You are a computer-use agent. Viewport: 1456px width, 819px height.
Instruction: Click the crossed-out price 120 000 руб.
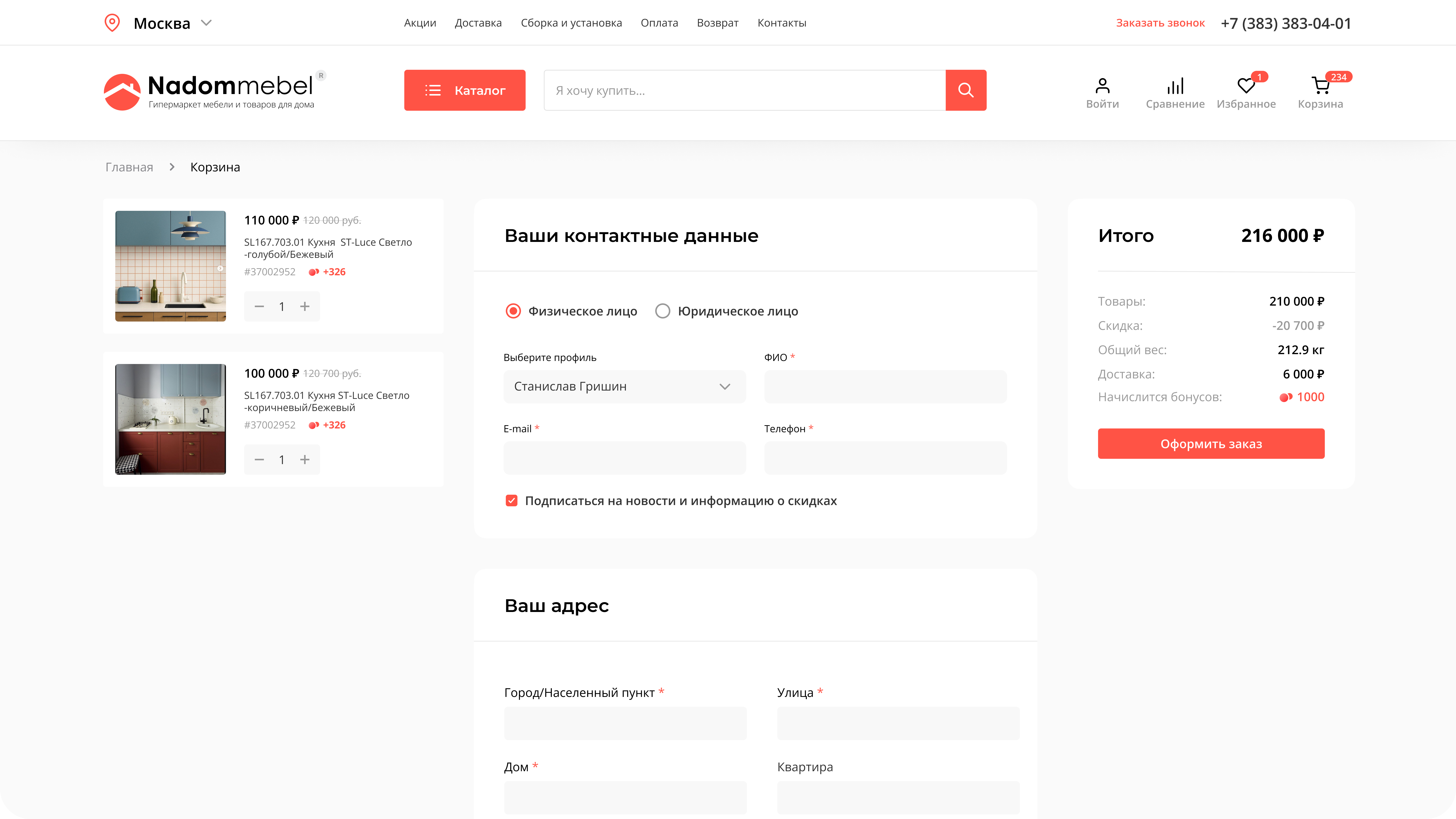332,220
